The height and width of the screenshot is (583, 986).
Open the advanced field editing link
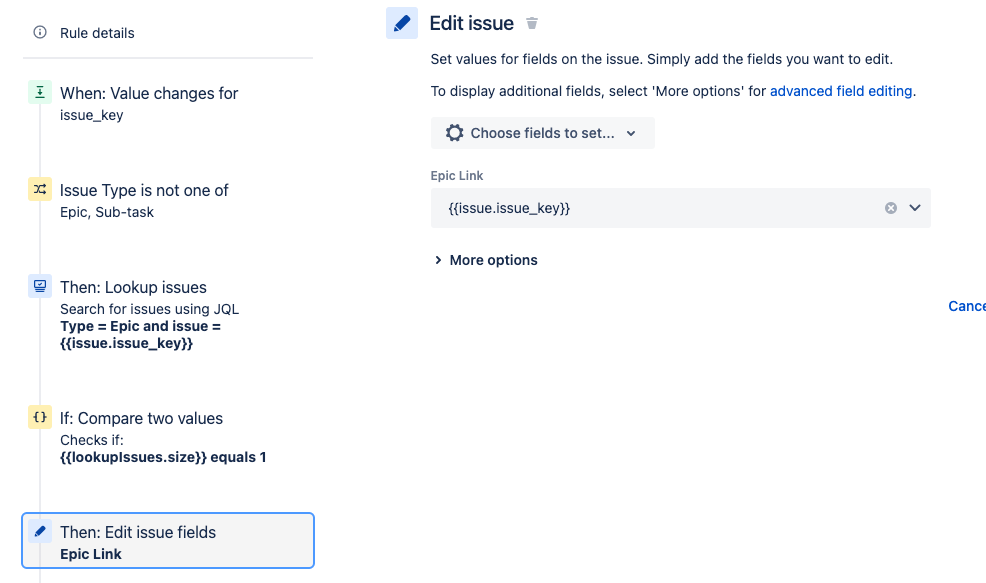[x=841, y=91]
